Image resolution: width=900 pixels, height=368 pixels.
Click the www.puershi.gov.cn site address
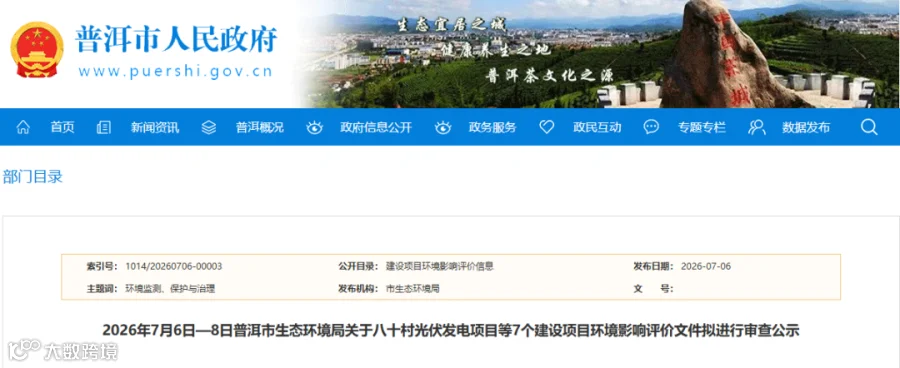[176, 72]
